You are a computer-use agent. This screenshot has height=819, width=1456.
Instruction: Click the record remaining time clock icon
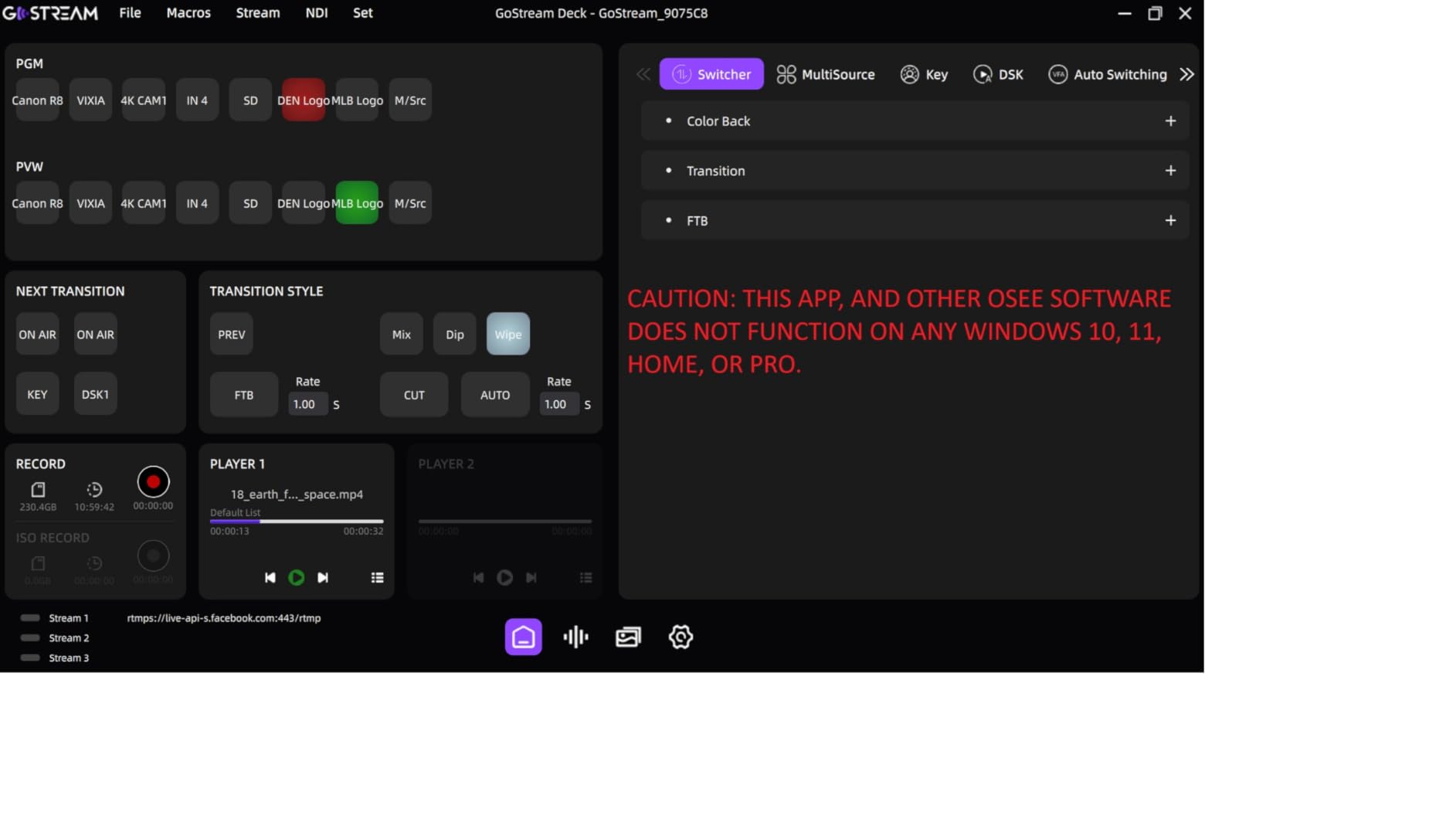coord(94,490)
